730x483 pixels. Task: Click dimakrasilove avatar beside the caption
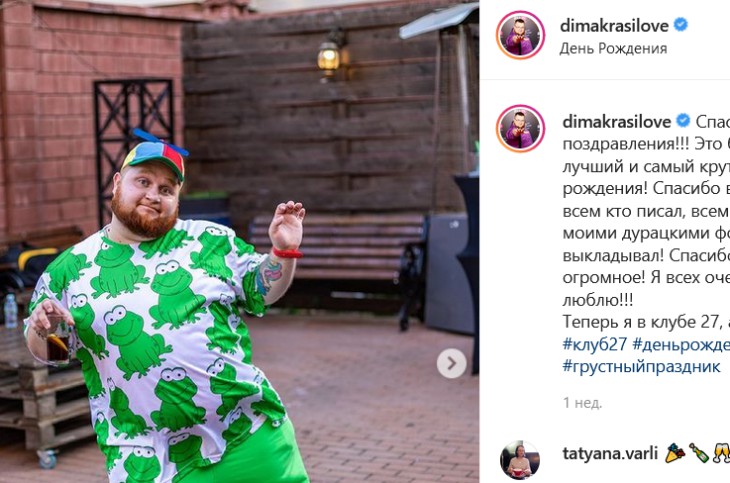[x=520, y=129]
